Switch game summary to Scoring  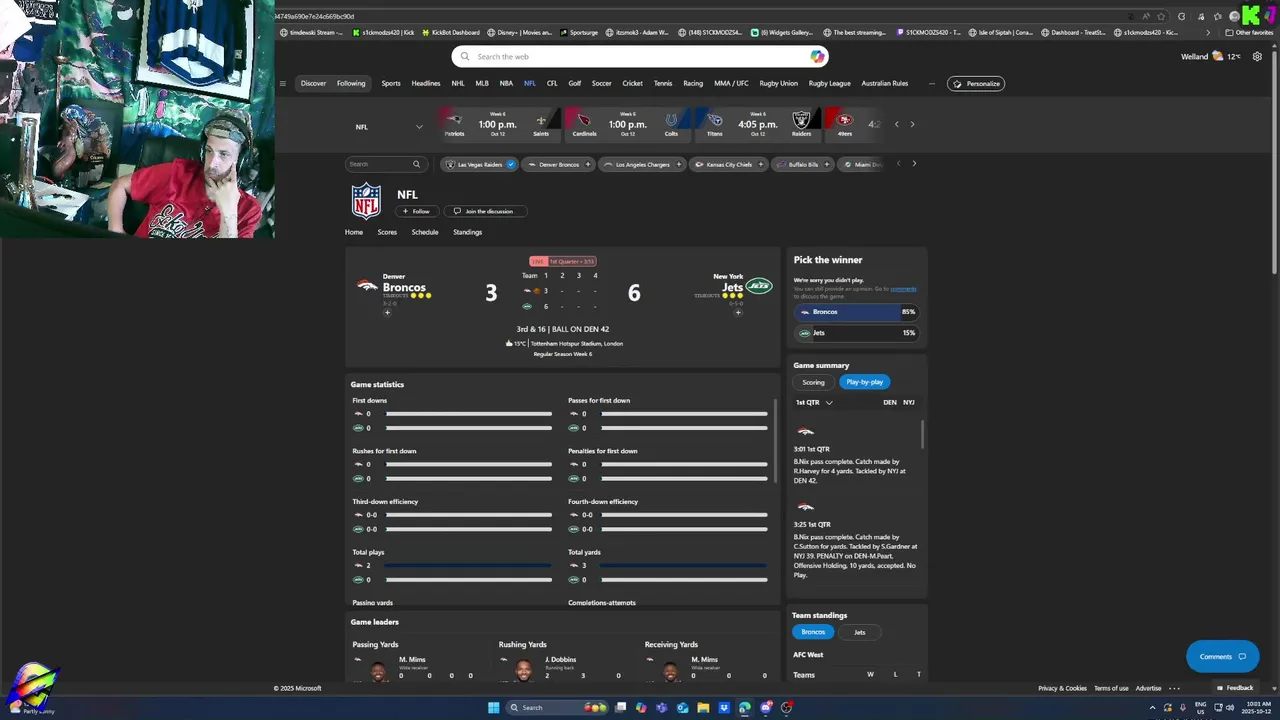813,382
